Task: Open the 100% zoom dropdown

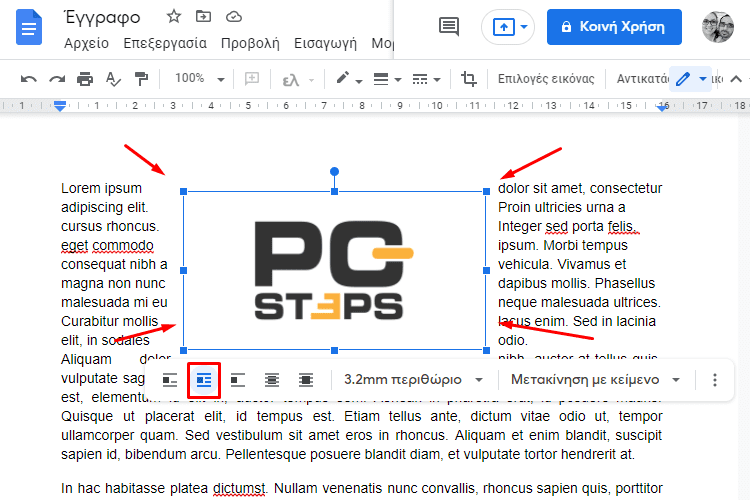Action: pos(199,78)
